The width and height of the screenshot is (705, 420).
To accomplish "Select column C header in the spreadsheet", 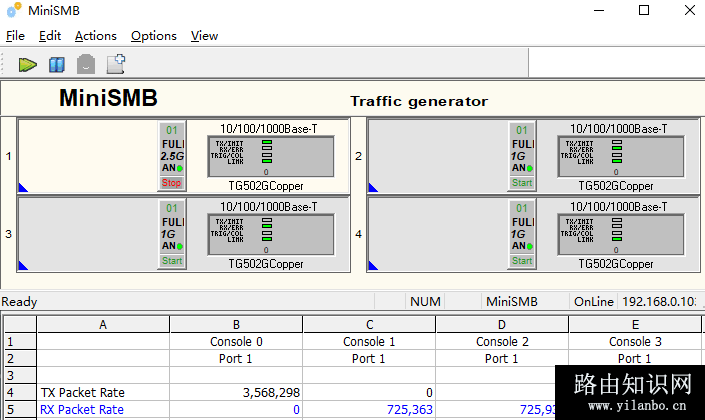I will pos(369,325).
